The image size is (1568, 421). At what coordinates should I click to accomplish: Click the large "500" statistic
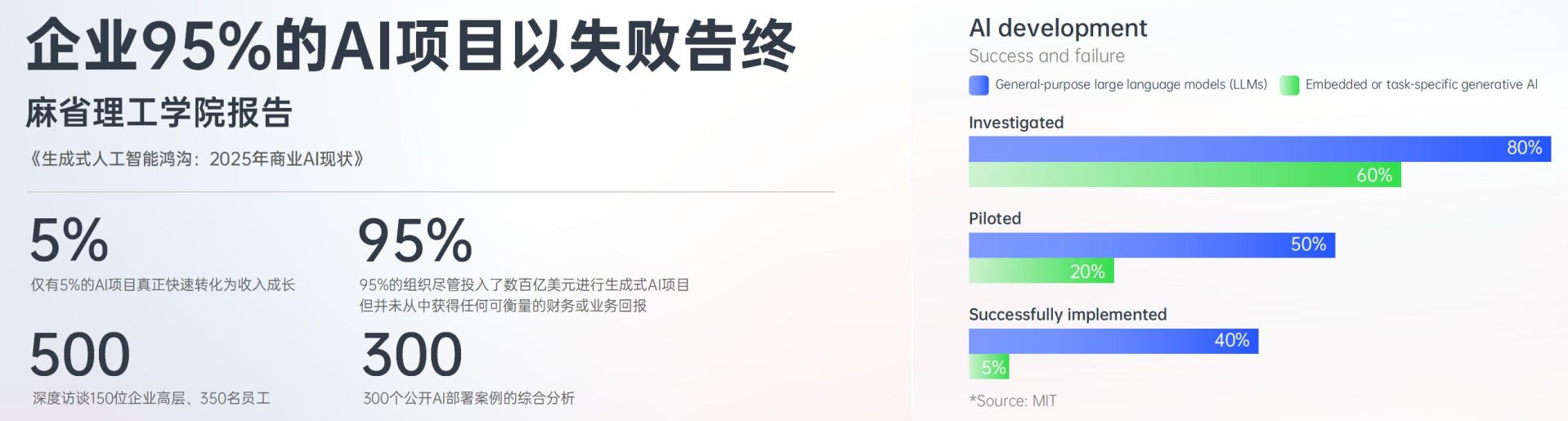point(80,355)
